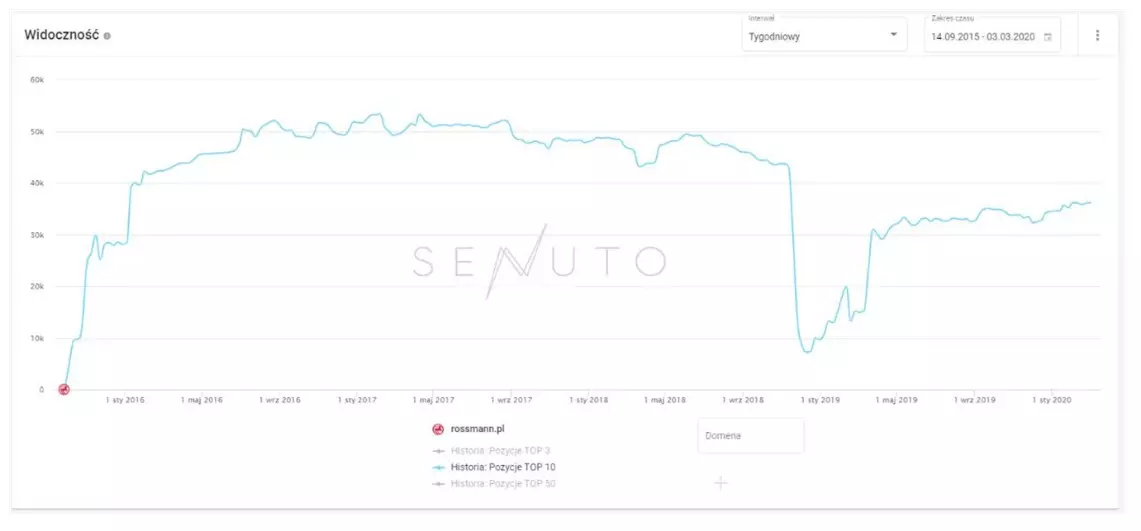Click the red marker at chart origin
Image resolution: width=1141 pixels, height=531 pixels.
coord(63,390)
